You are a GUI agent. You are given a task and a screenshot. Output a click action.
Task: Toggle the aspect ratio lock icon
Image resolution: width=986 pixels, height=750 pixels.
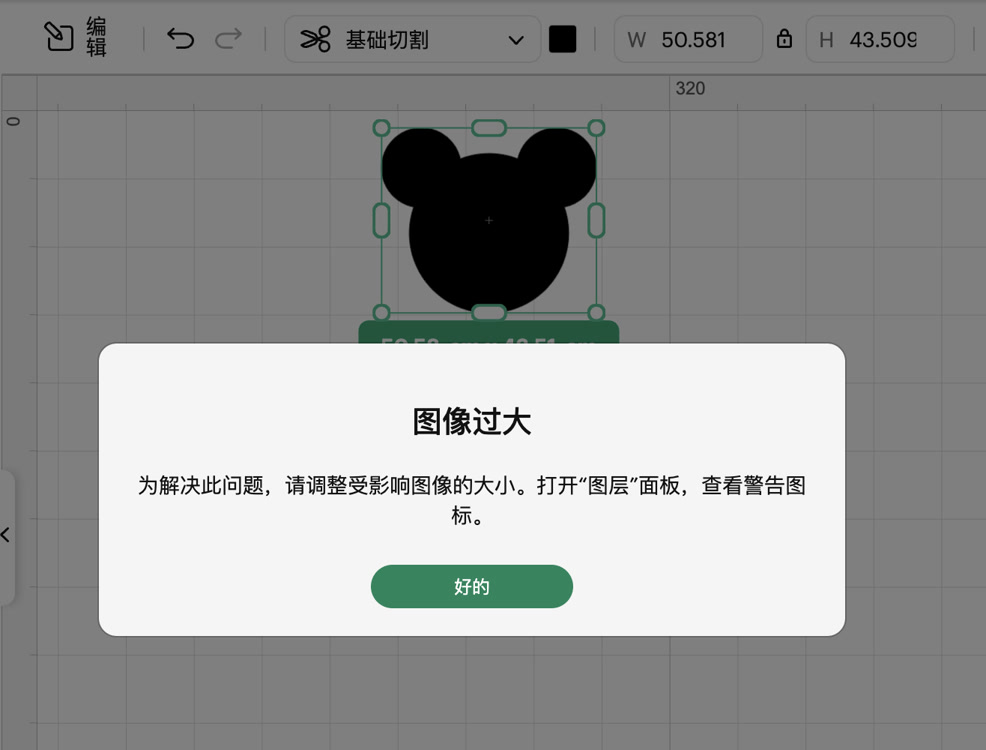(784, 39)
